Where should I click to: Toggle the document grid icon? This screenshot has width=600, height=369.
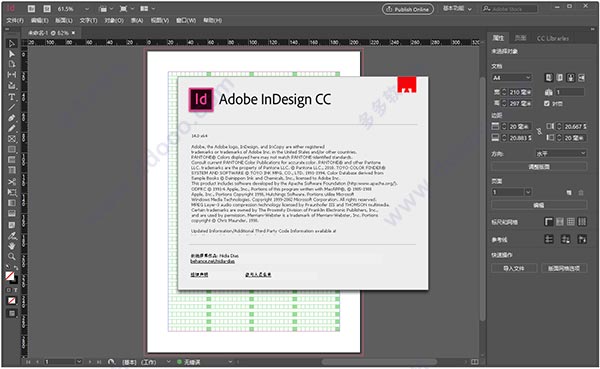pyautogui.click(x=571, y=222)
